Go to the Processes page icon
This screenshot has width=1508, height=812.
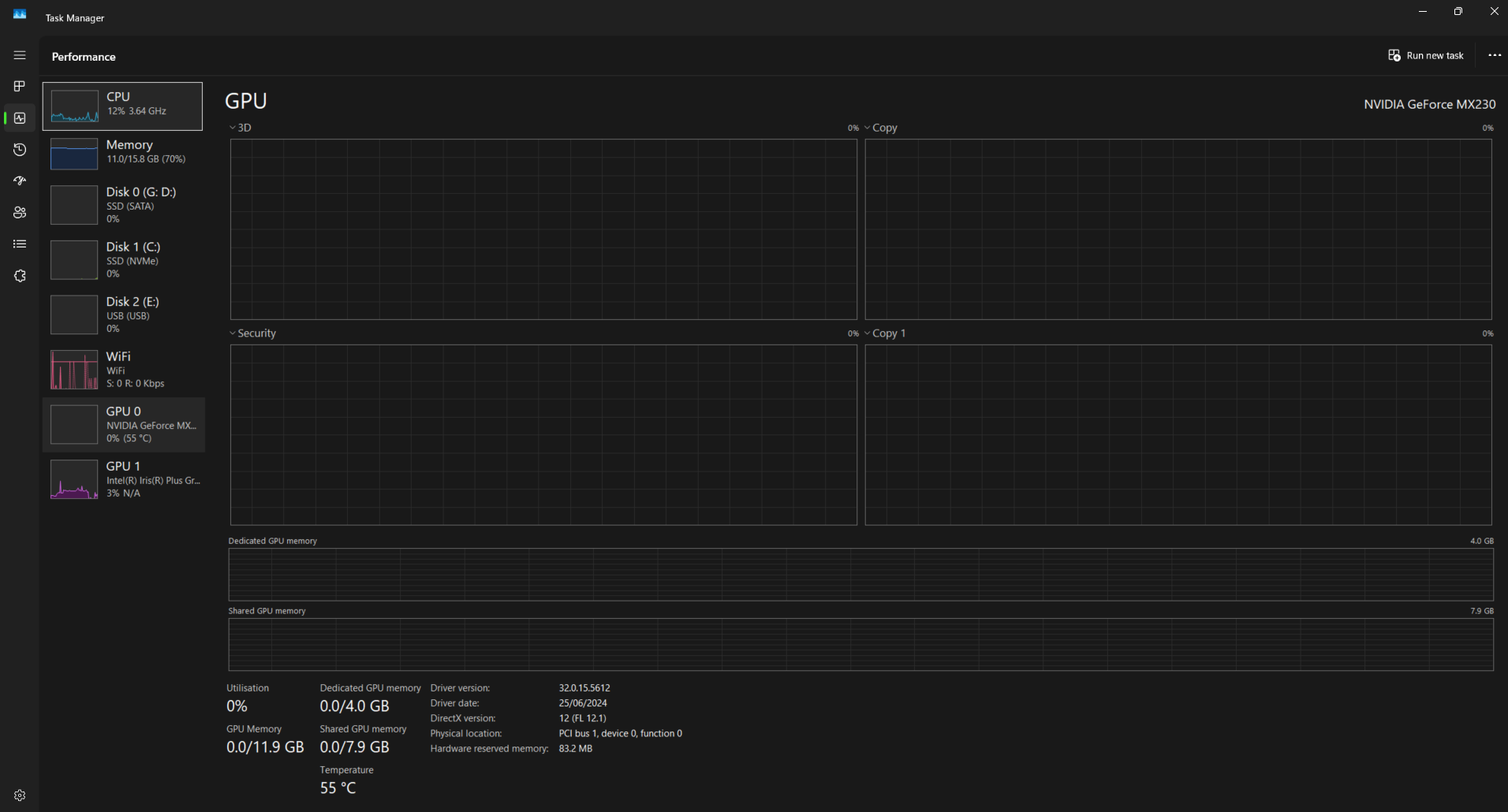(x=20, y=86)
